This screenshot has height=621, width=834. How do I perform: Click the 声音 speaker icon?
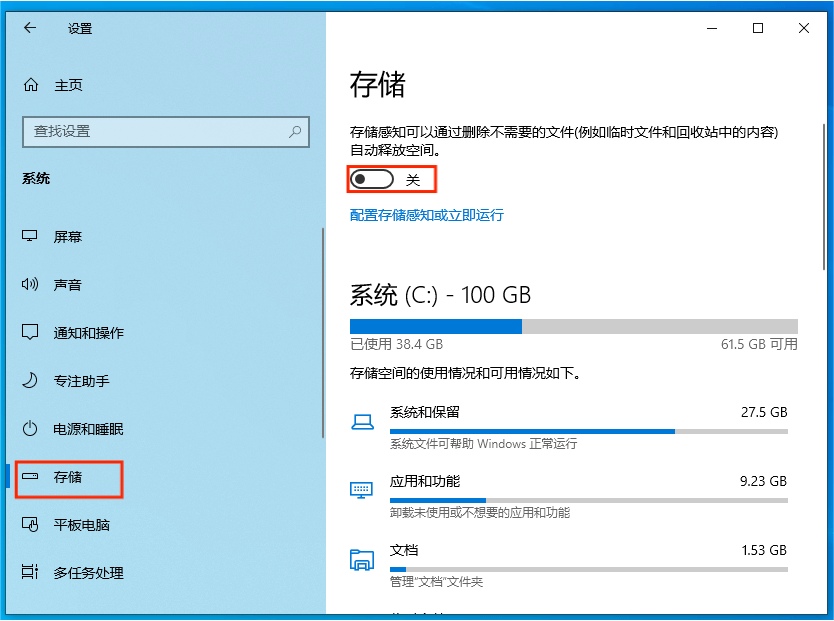coord(31,284)
